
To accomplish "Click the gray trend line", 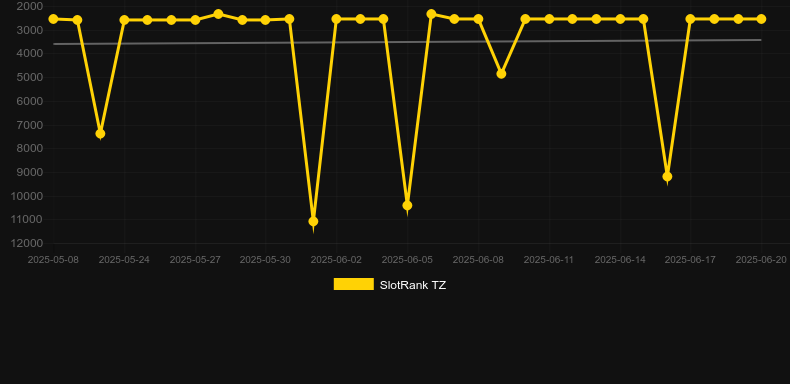I will (407, 42).
